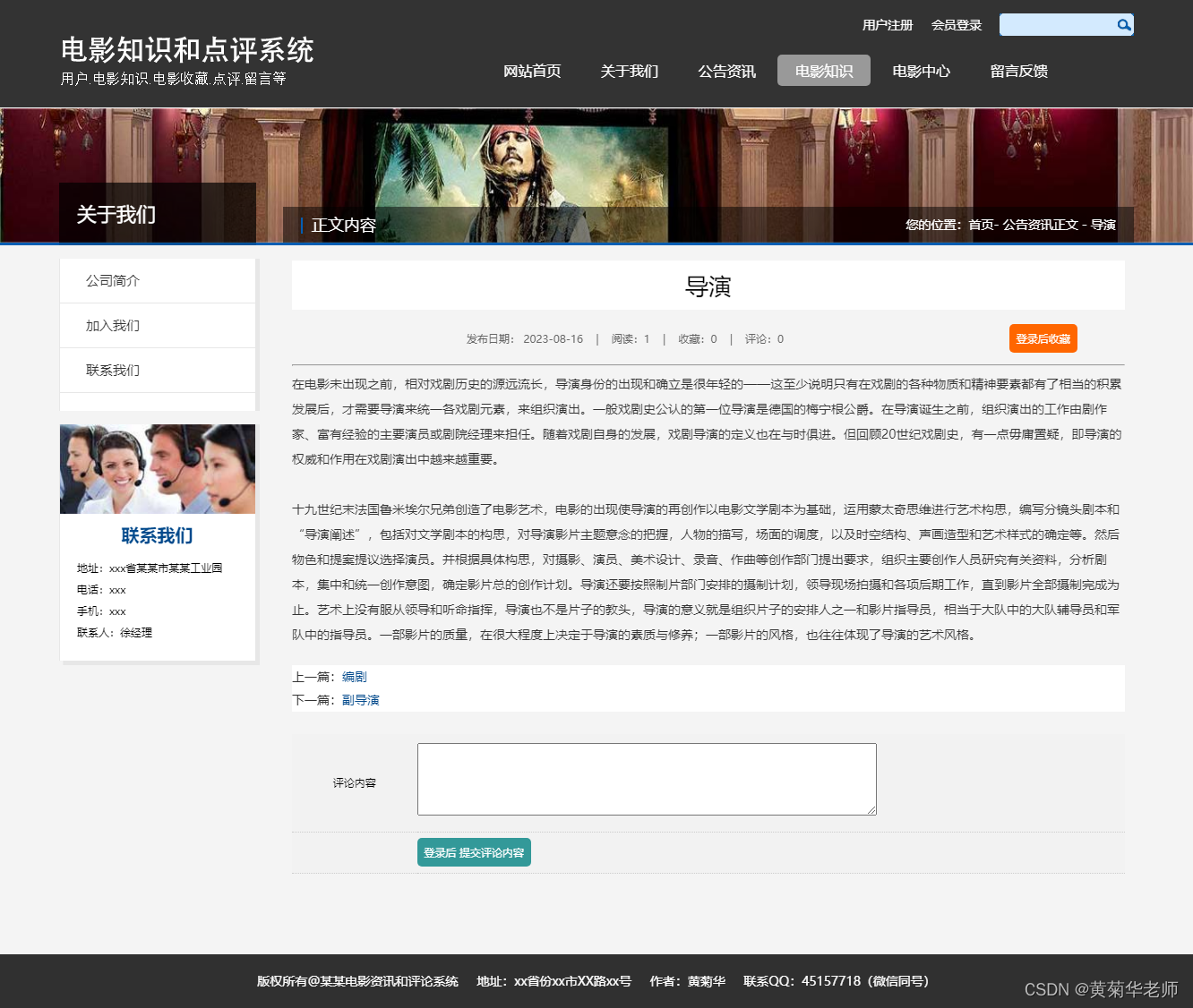The height and width of the screenshot is (1008, 1193).
Task: Open the 电影中心 menu item
Action: click(922, 71)
